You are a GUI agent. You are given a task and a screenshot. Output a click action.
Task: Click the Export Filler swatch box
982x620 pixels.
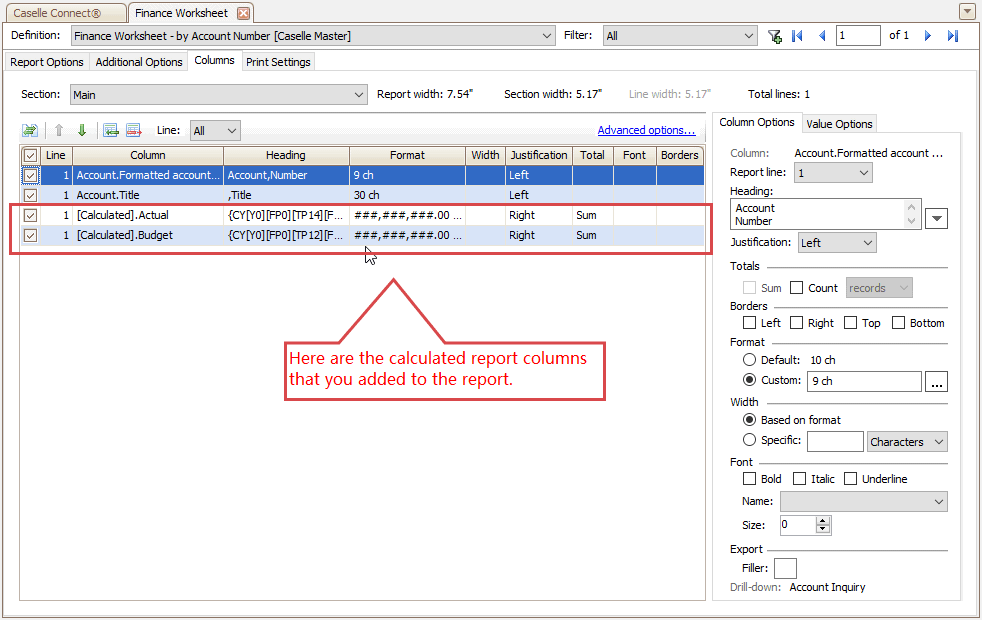[785, 568]
